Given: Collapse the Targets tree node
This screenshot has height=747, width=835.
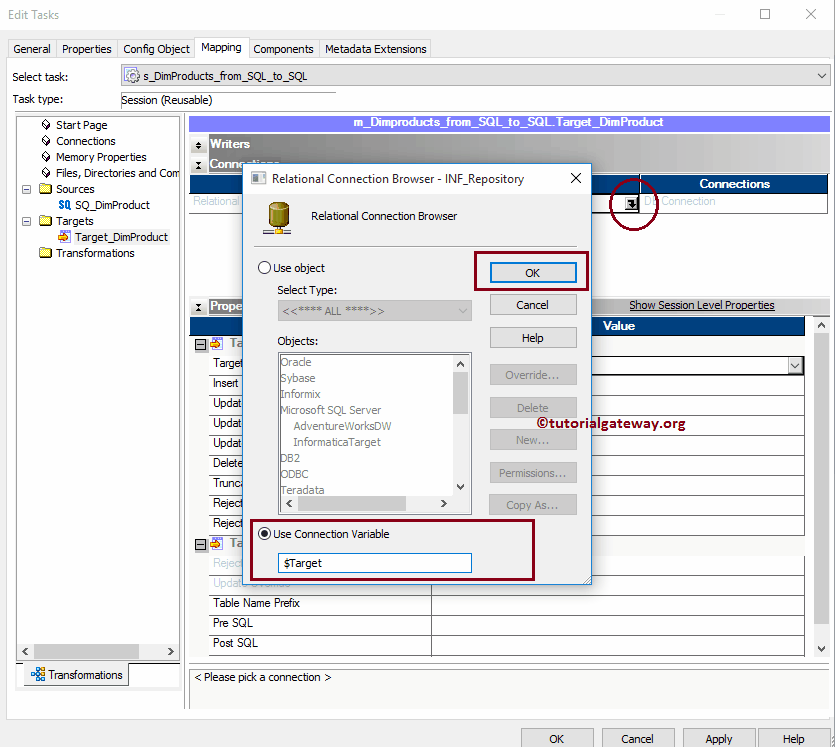Looking at the screenshot, I should tap(27, 221).
